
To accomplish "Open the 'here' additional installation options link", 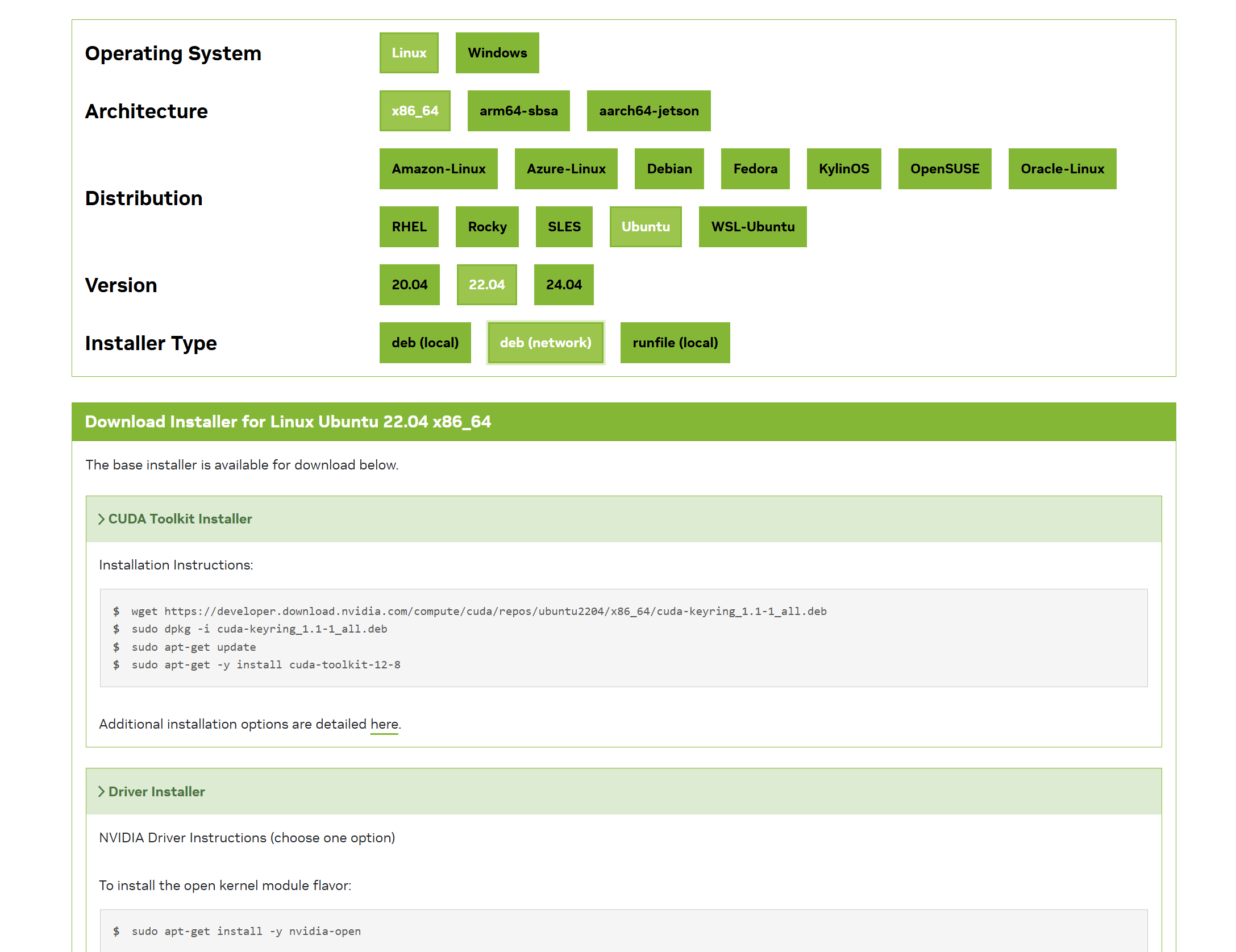I will point(384,724).
